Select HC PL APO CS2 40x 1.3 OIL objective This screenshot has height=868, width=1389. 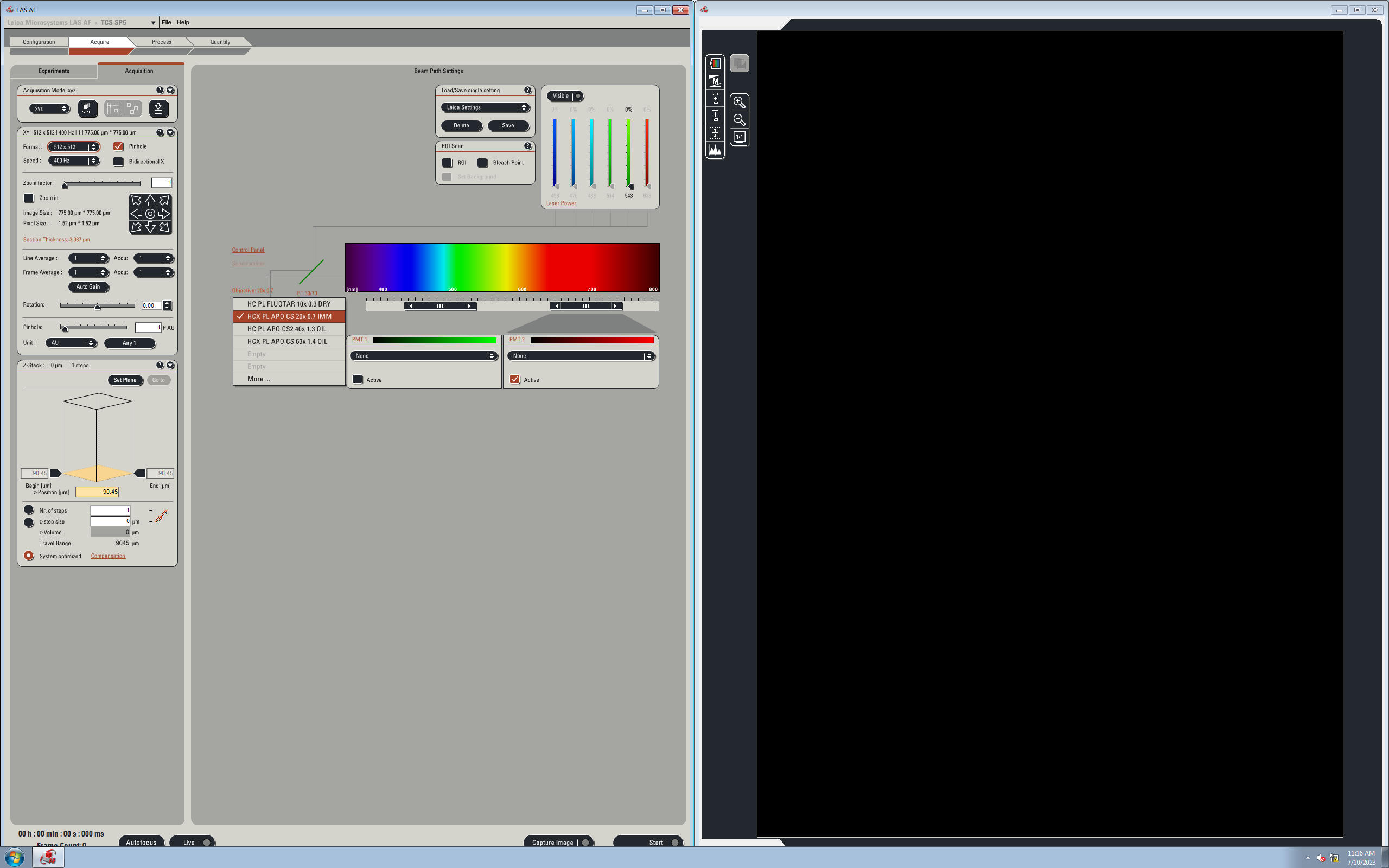click(x=287, y=329)
